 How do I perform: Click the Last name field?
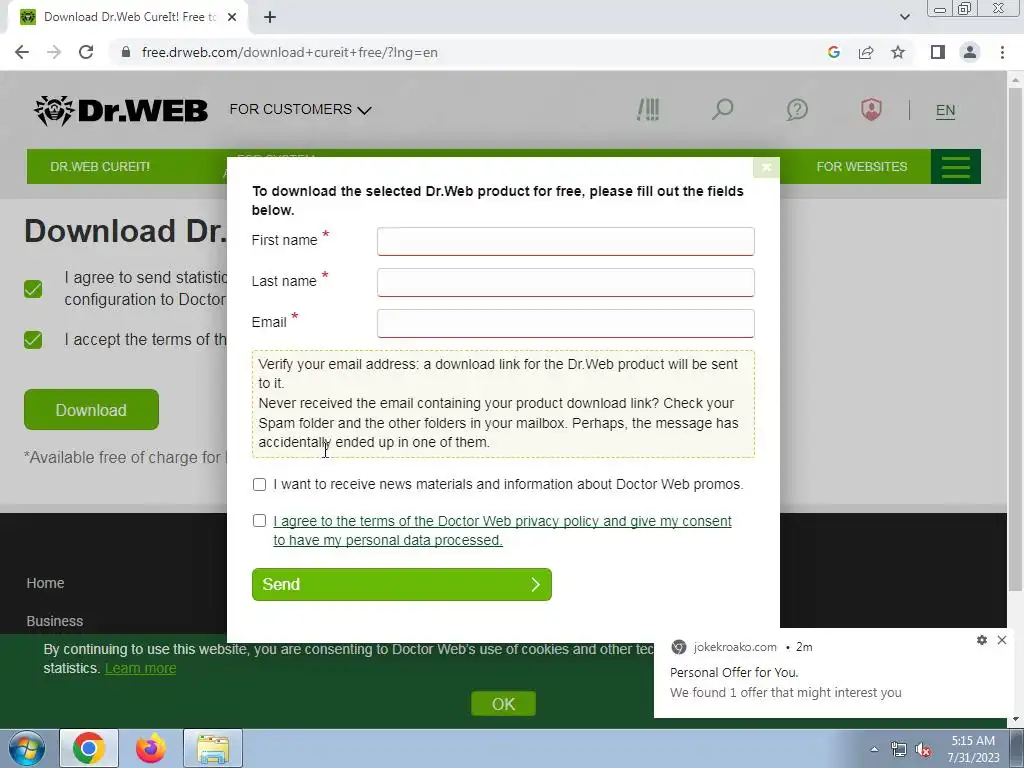[566, 283]
